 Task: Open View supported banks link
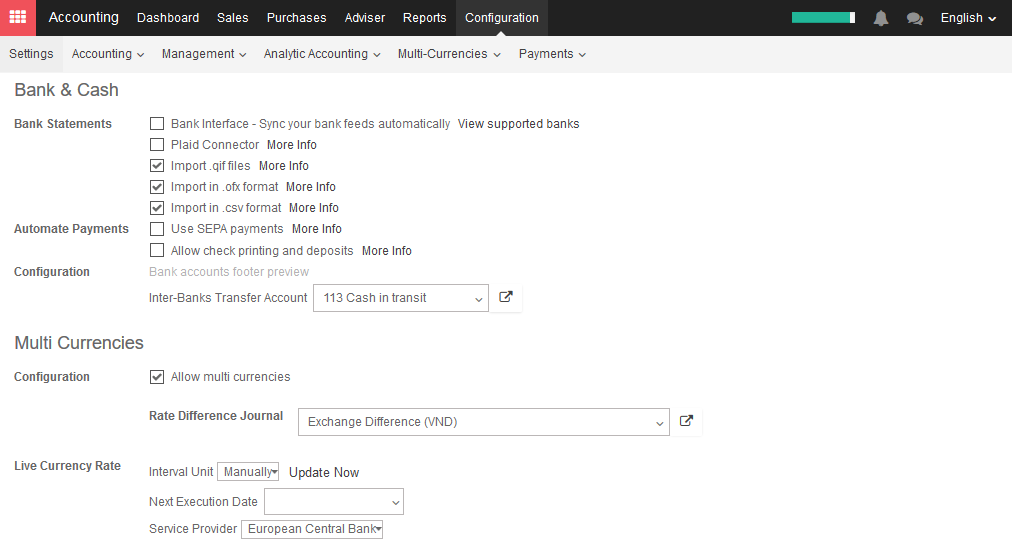518,123
